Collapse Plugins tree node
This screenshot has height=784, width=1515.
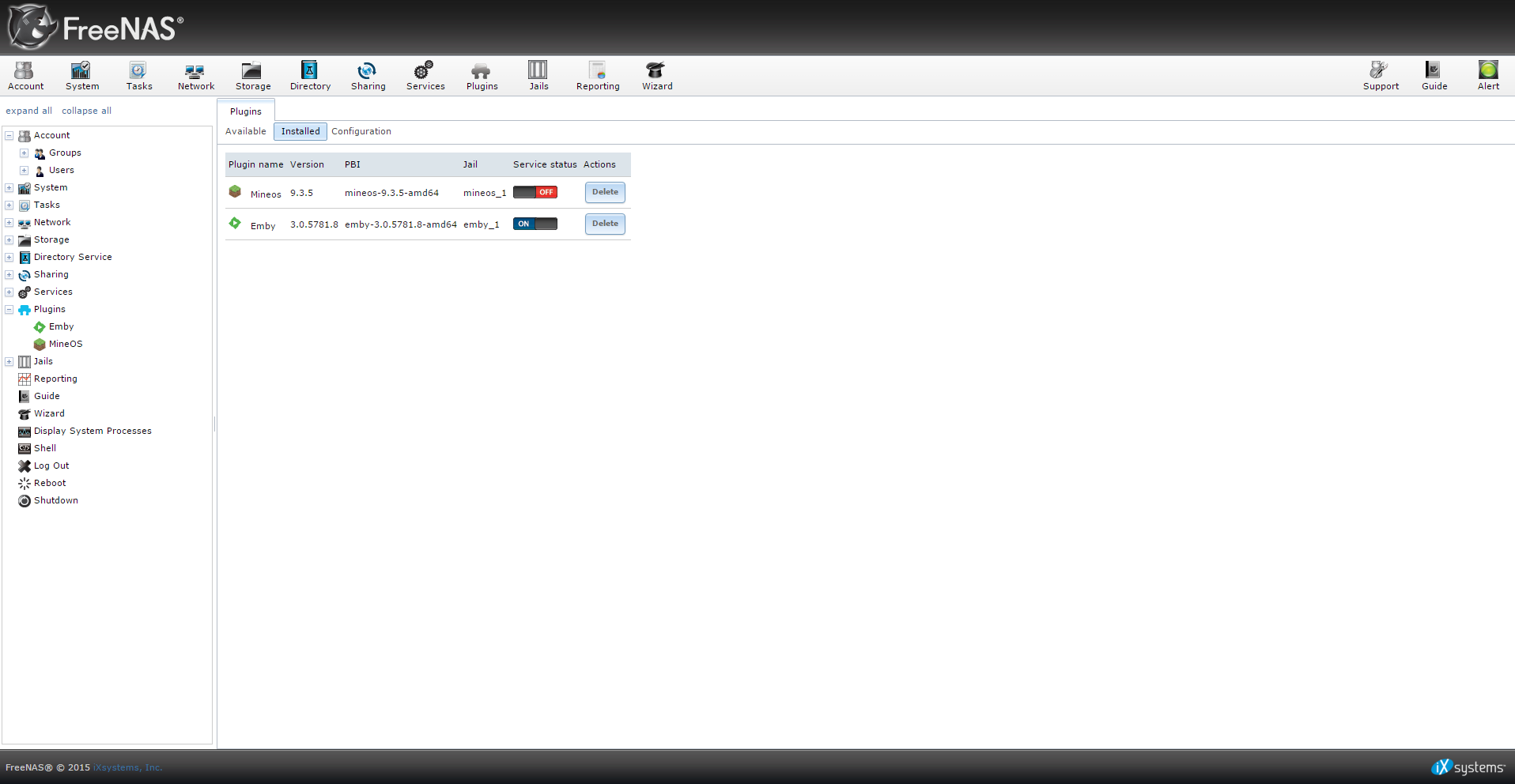(9, 310)
